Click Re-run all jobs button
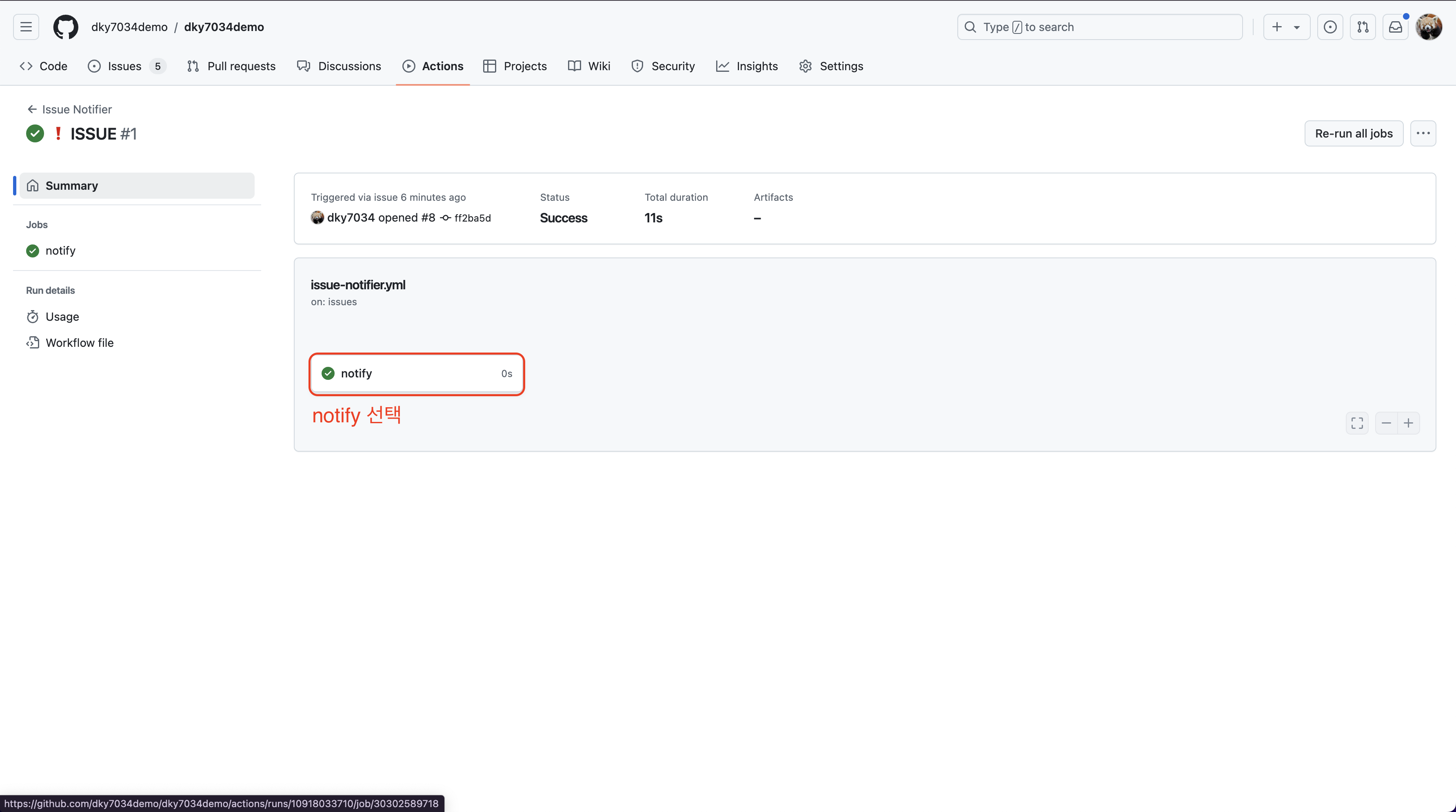Image resolution: width=1456 pixels, height=812 pixels. 1353,133
